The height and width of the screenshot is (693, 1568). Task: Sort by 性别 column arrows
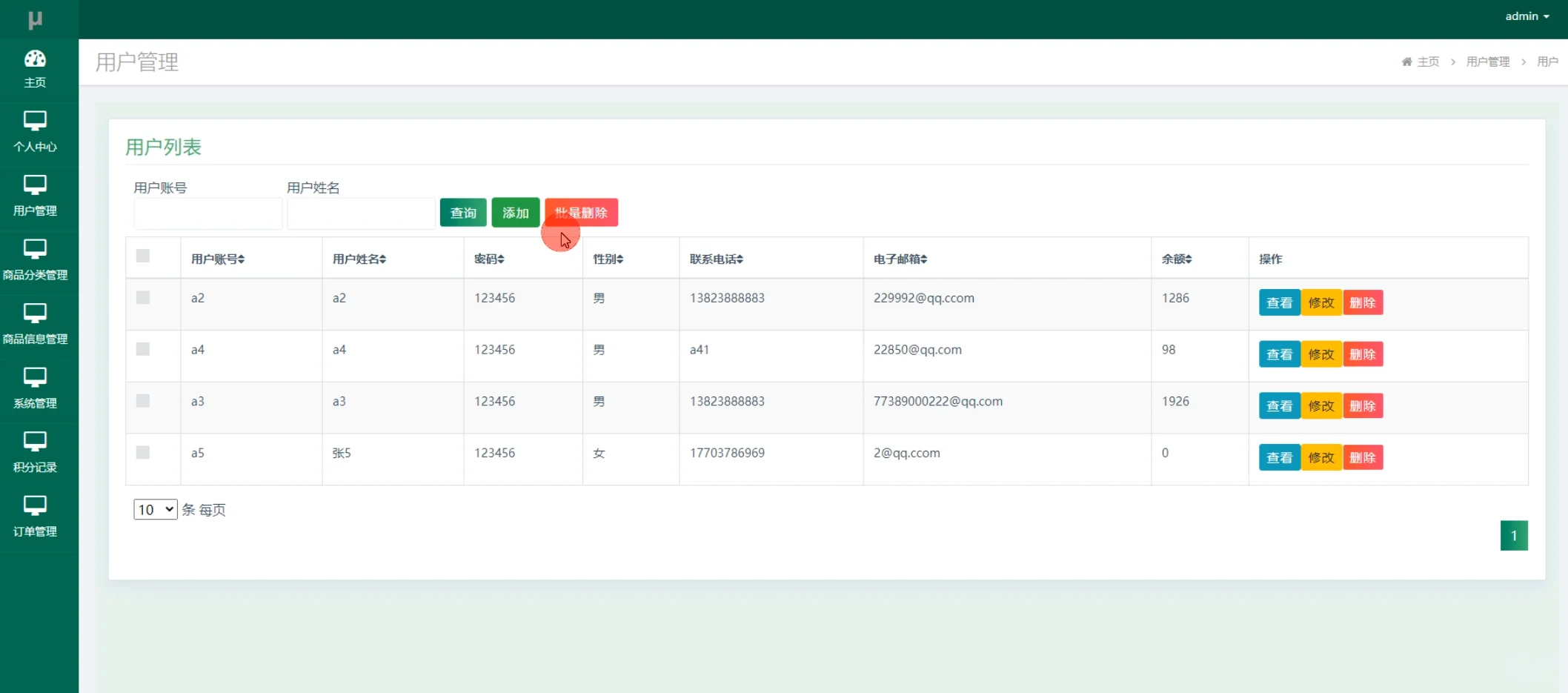coord(620,259)
